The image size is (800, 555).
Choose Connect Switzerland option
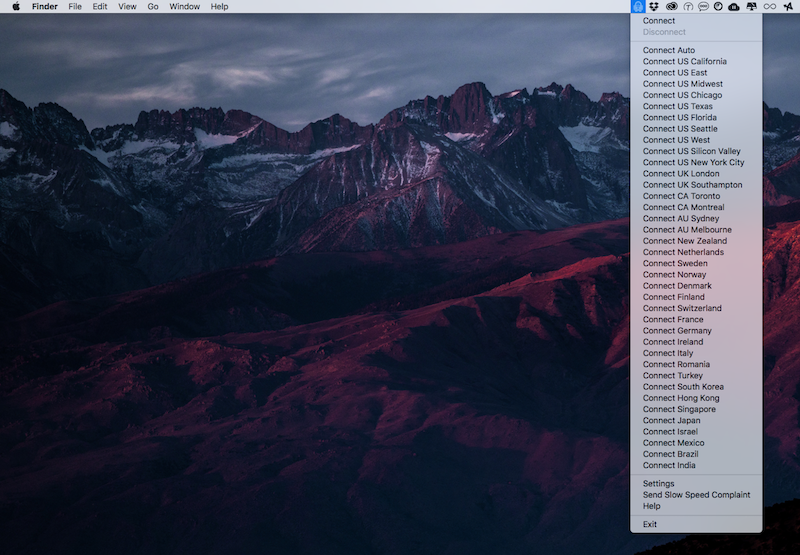click(682, 308)
